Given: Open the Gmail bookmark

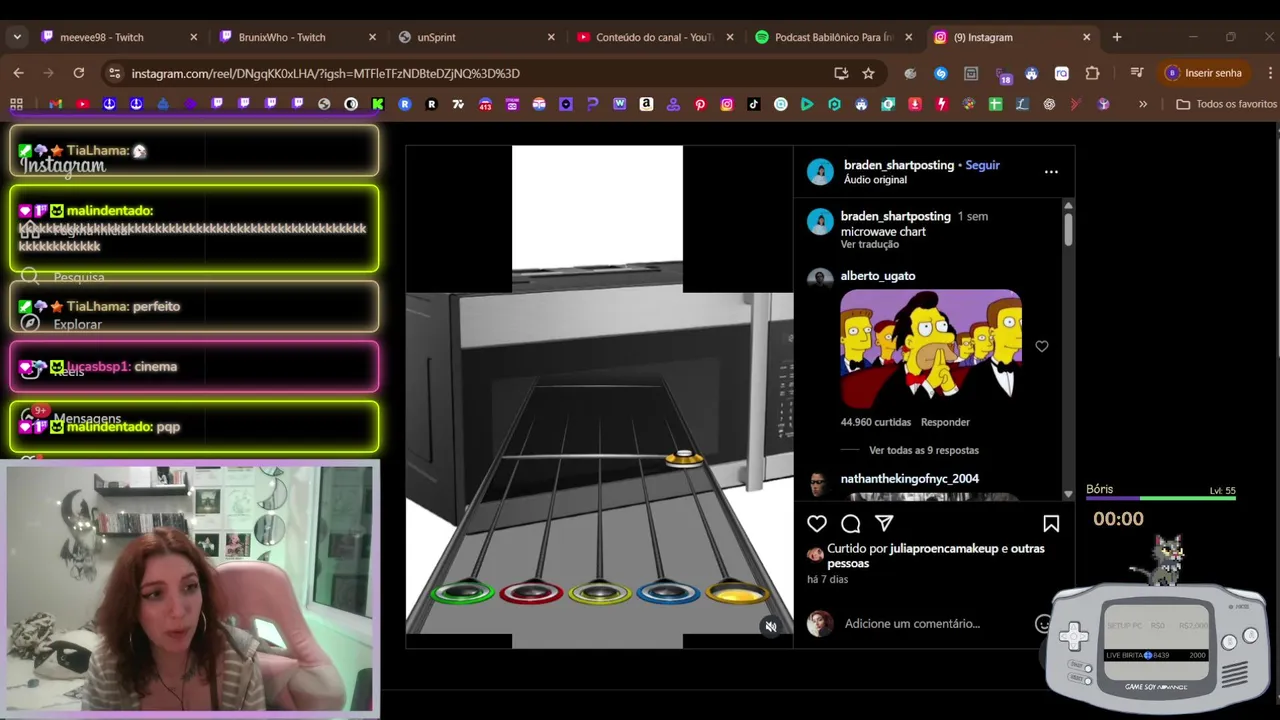Looking at the screenshot, I should [x=56, y=104].
